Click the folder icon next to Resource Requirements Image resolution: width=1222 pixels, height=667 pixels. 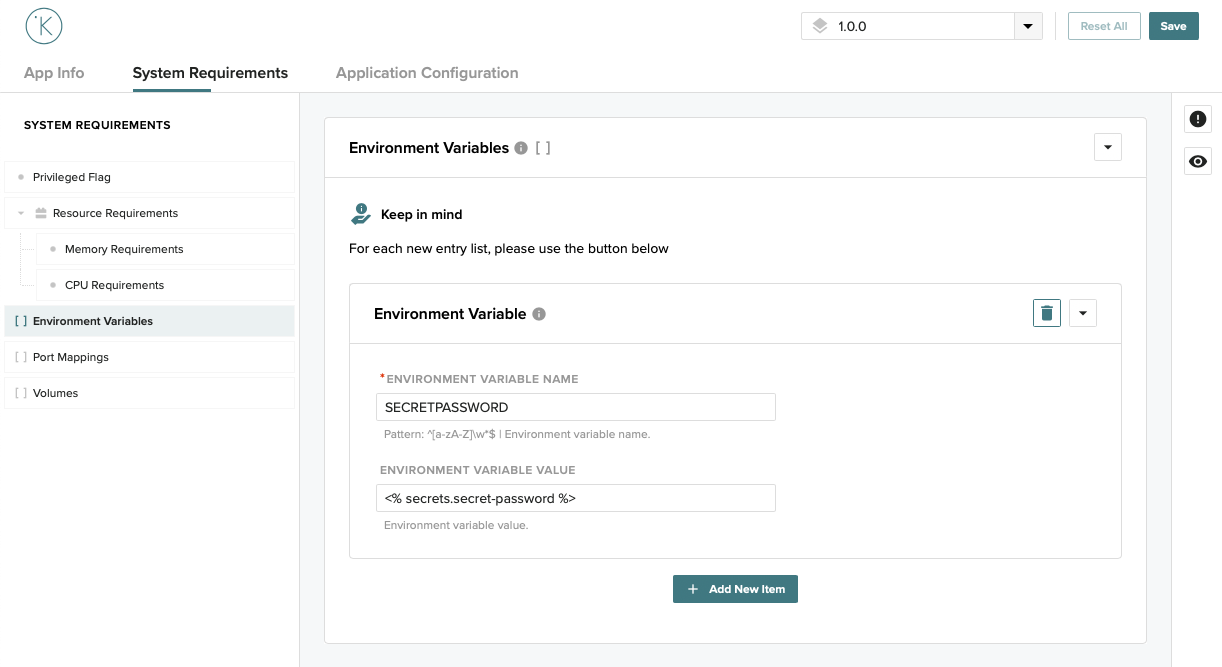click(41, 213)
